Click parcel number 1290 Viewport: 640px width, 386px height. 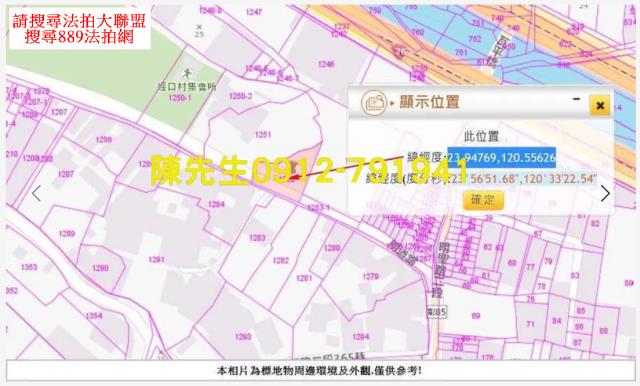[100, 268]
